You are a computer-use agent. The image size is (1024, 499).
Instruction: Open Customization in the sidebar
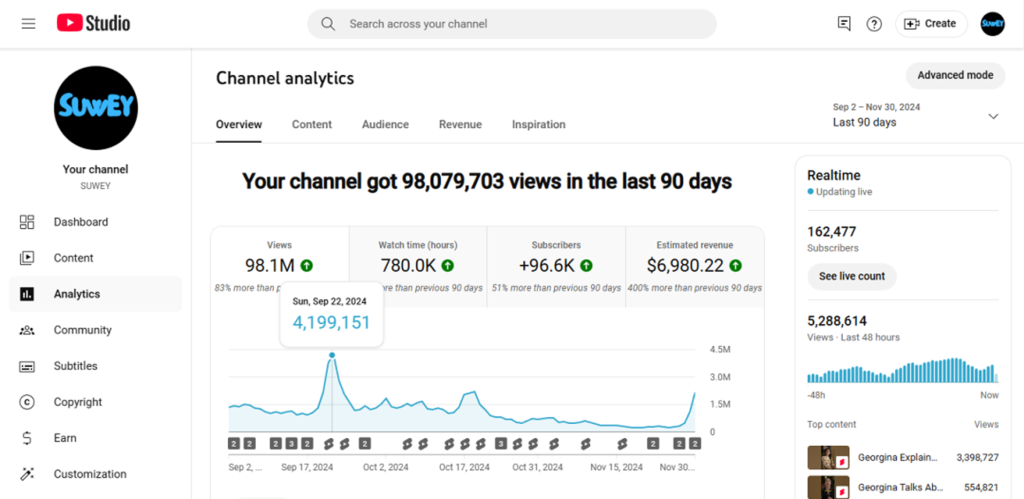pyautogui.click(x=95, y=474)
